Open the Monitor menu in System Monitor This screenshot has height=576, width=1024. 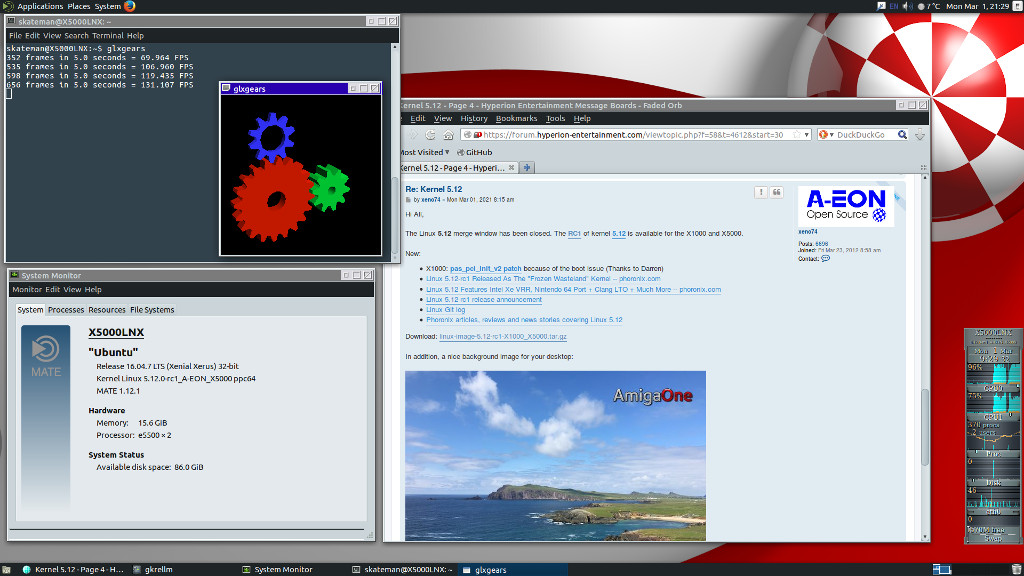pyautogui.click(x=27, y=289)
